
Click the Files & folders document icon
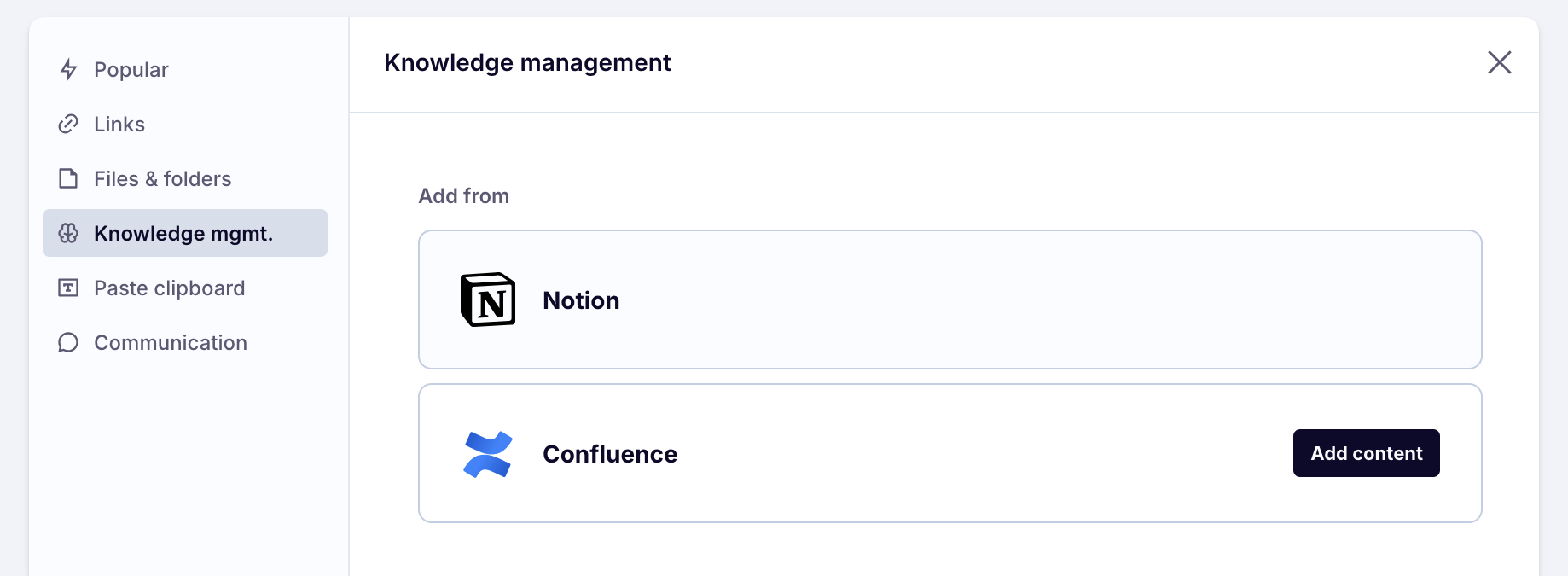(x=68, y=178)
